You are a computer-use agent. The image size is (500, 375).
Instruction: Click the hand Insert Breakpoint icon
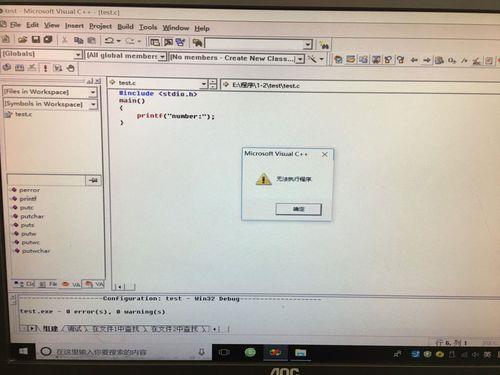(x=70, y=68)
